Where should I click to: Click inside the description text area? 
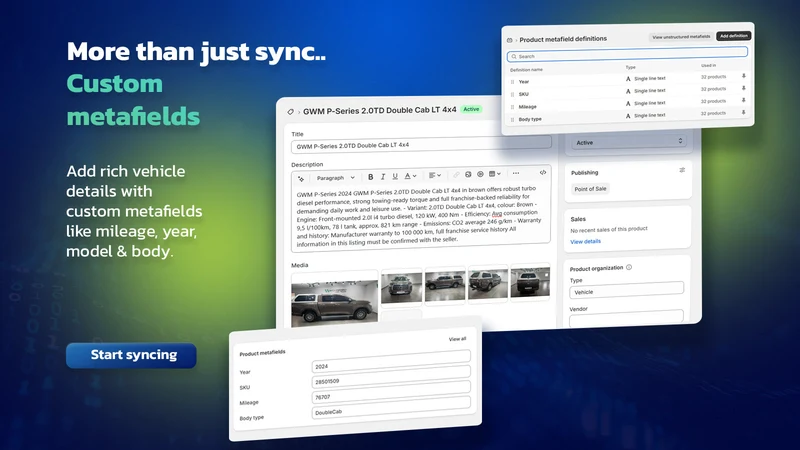419,217
